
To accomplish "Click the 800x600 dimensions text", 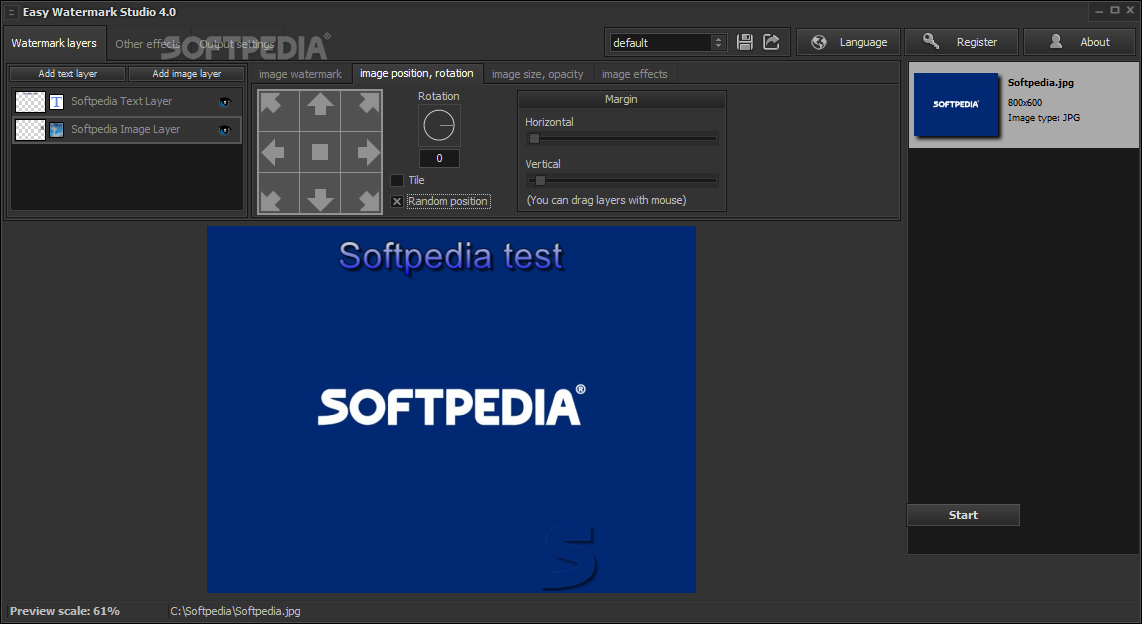I will (1025, 103).
